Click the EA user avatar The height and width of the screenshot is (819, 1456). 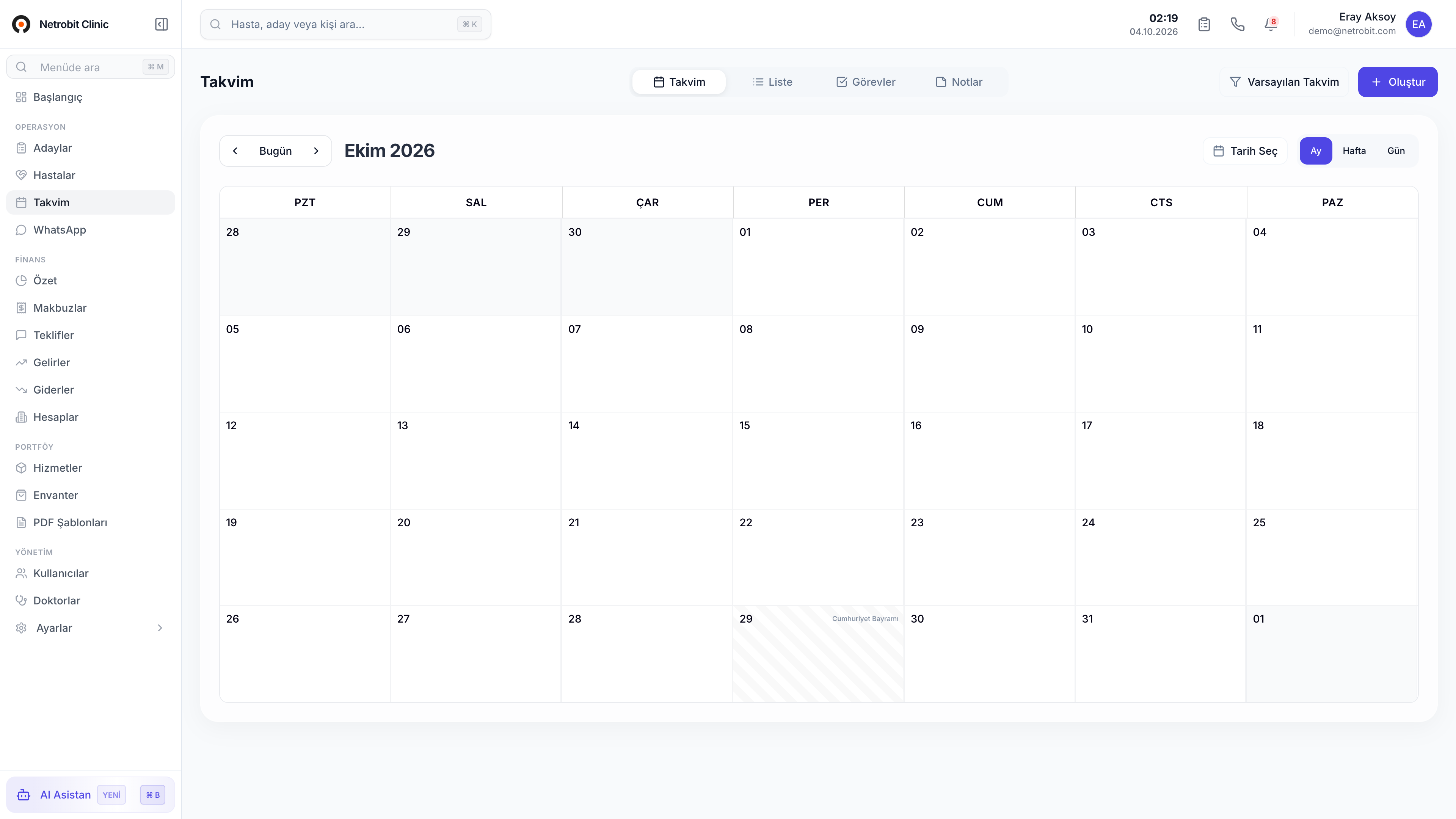pos(1418,24)
